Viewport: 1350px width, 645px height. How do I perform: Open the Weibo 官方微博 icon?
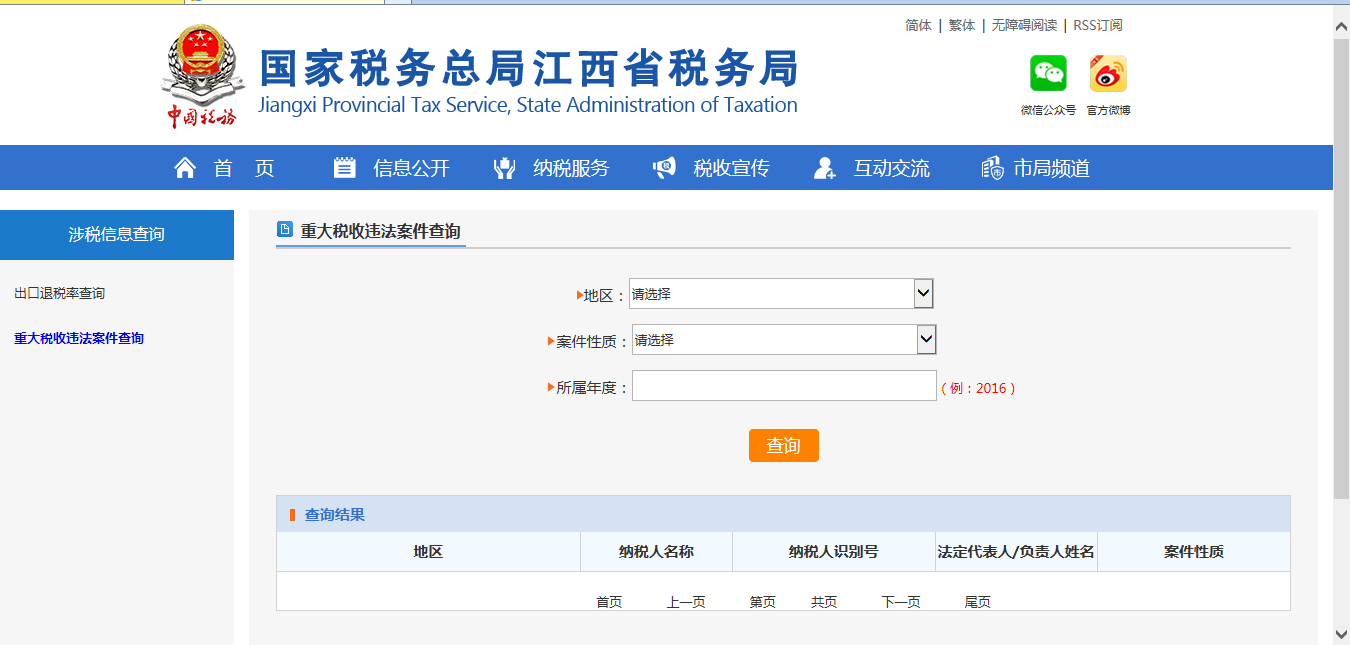point(1108,72)
